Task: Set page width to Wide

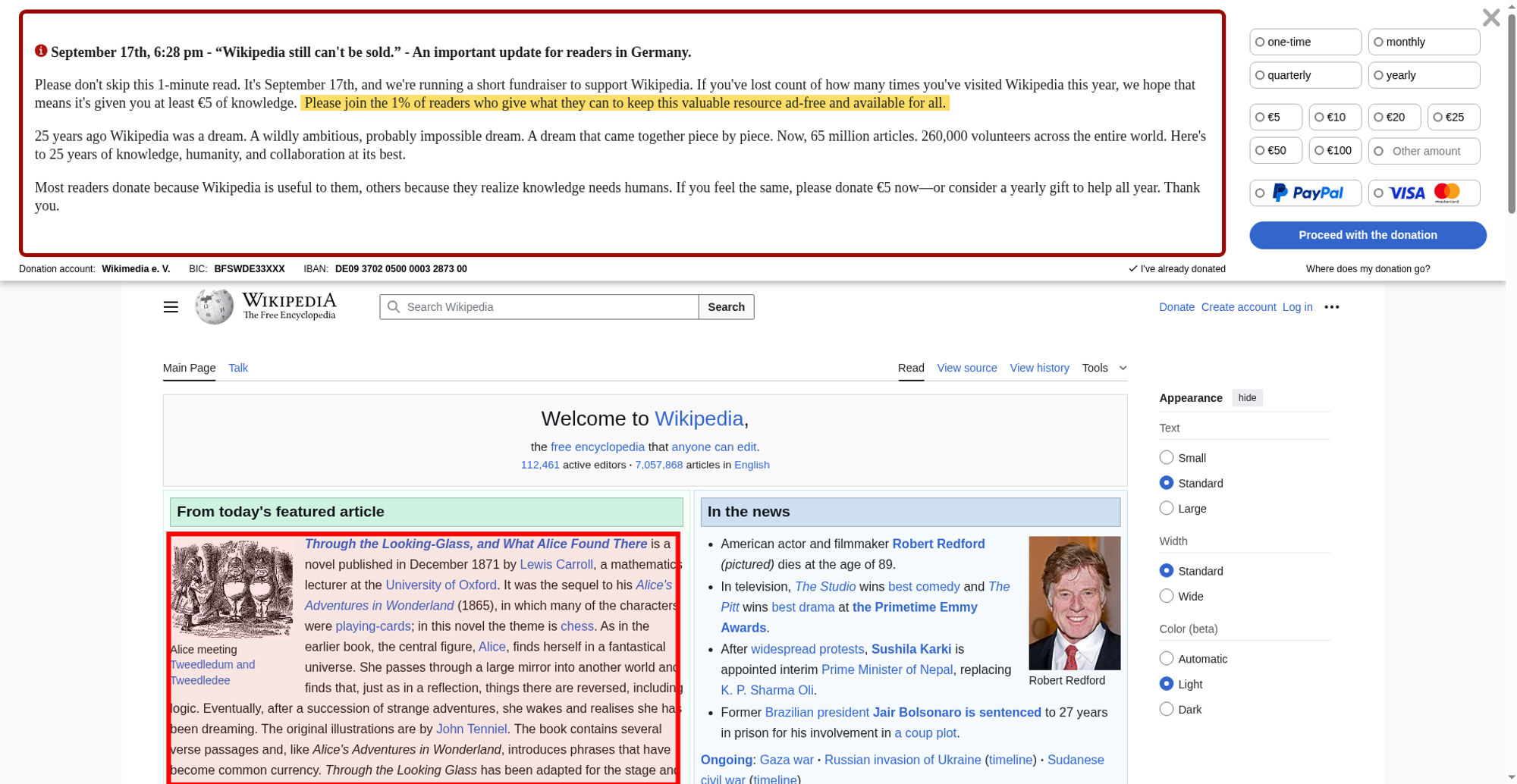Action: click(1167, 596)
